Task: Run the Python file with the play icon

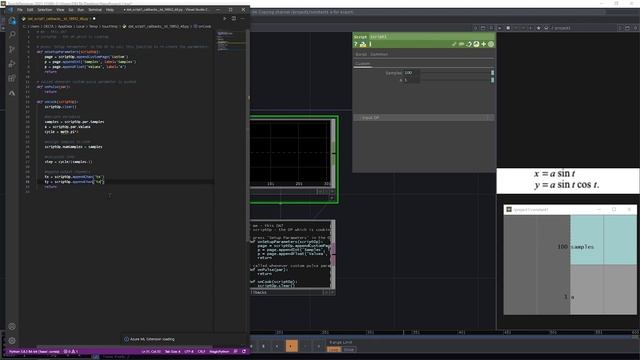Action: [224, 18]
